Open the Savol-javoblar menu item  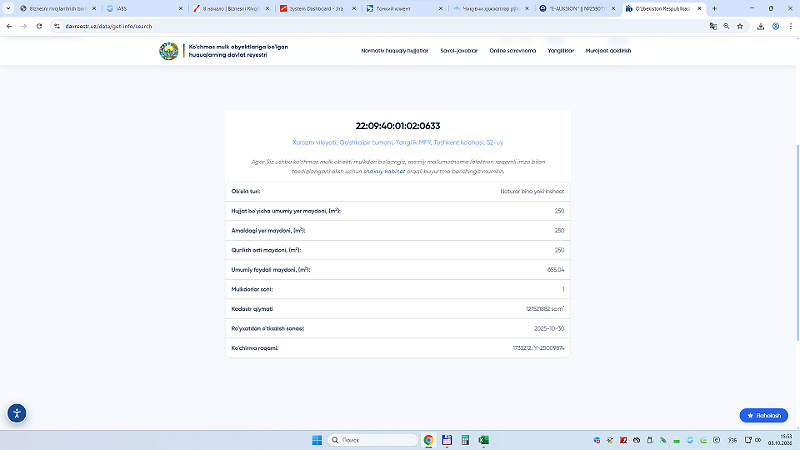[x=459, y=51]
